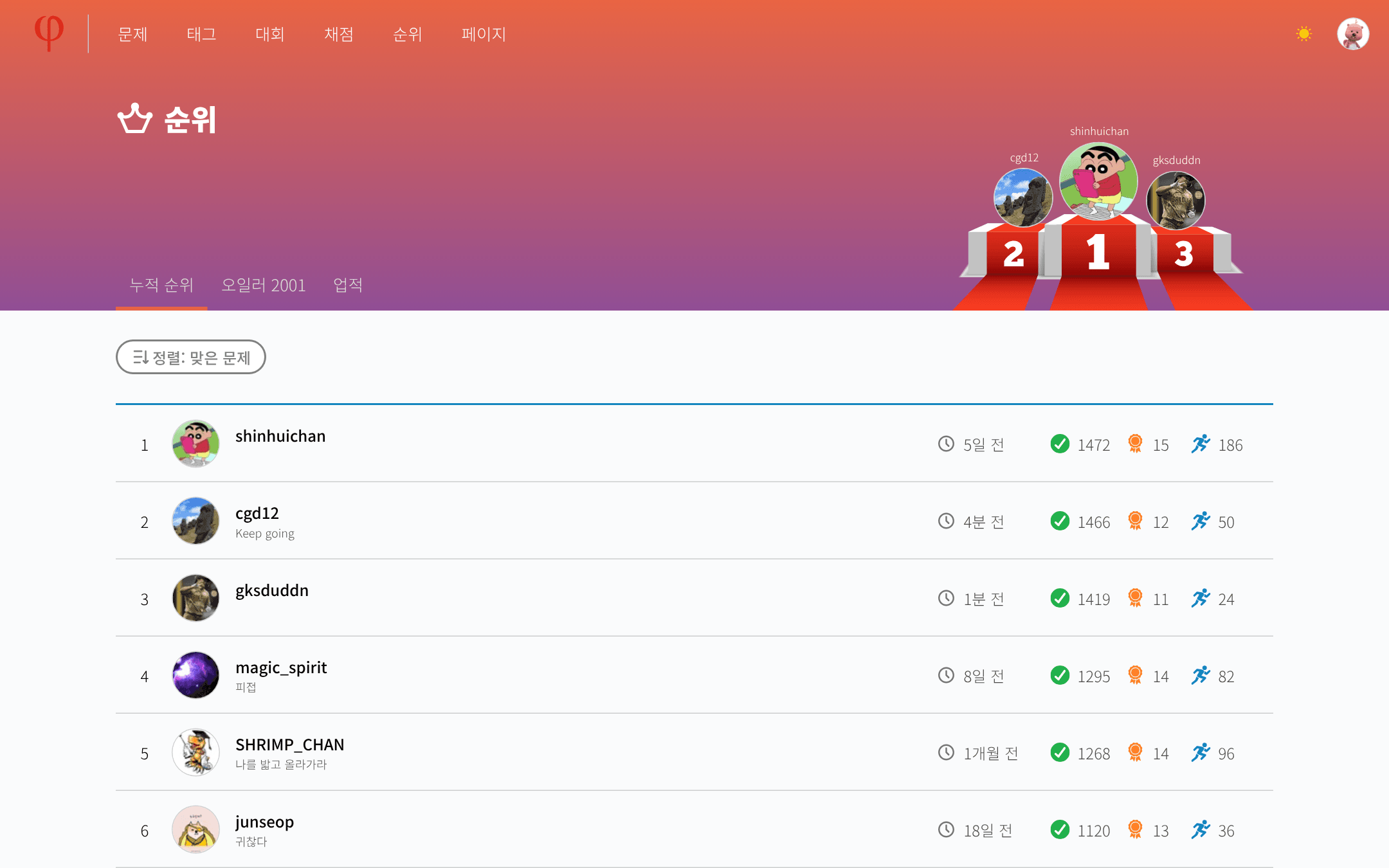Screen dimensions: 1389x868
Task: Click the '5일 전' time text
Action: tap(984, 445)
